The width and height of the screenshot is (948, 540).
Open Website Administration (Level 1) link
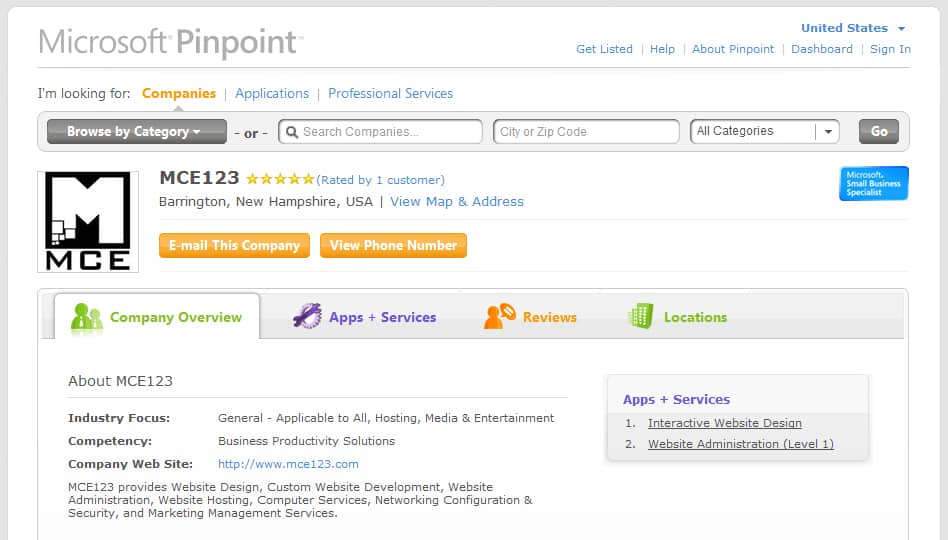click(x=741, y=444)
